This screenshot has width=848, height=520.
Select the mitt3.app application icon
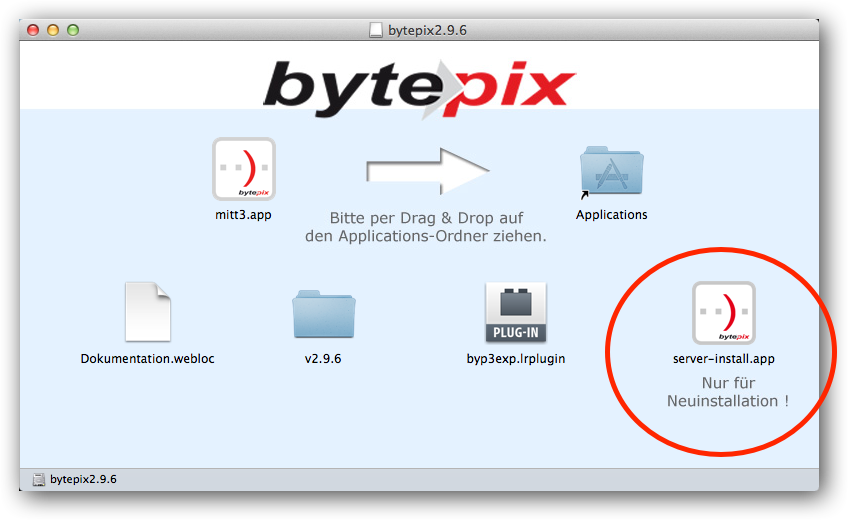(244, 169)
